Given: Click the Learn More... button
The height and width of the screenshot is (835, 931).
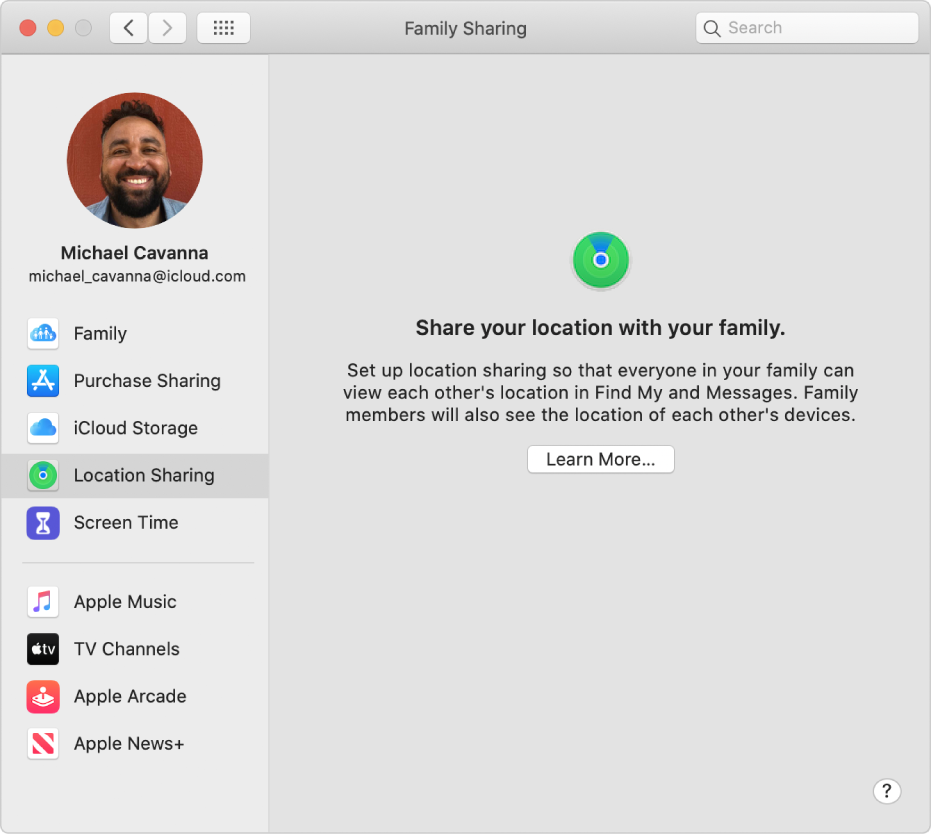Looking at the screenshot, I should 600,459.
